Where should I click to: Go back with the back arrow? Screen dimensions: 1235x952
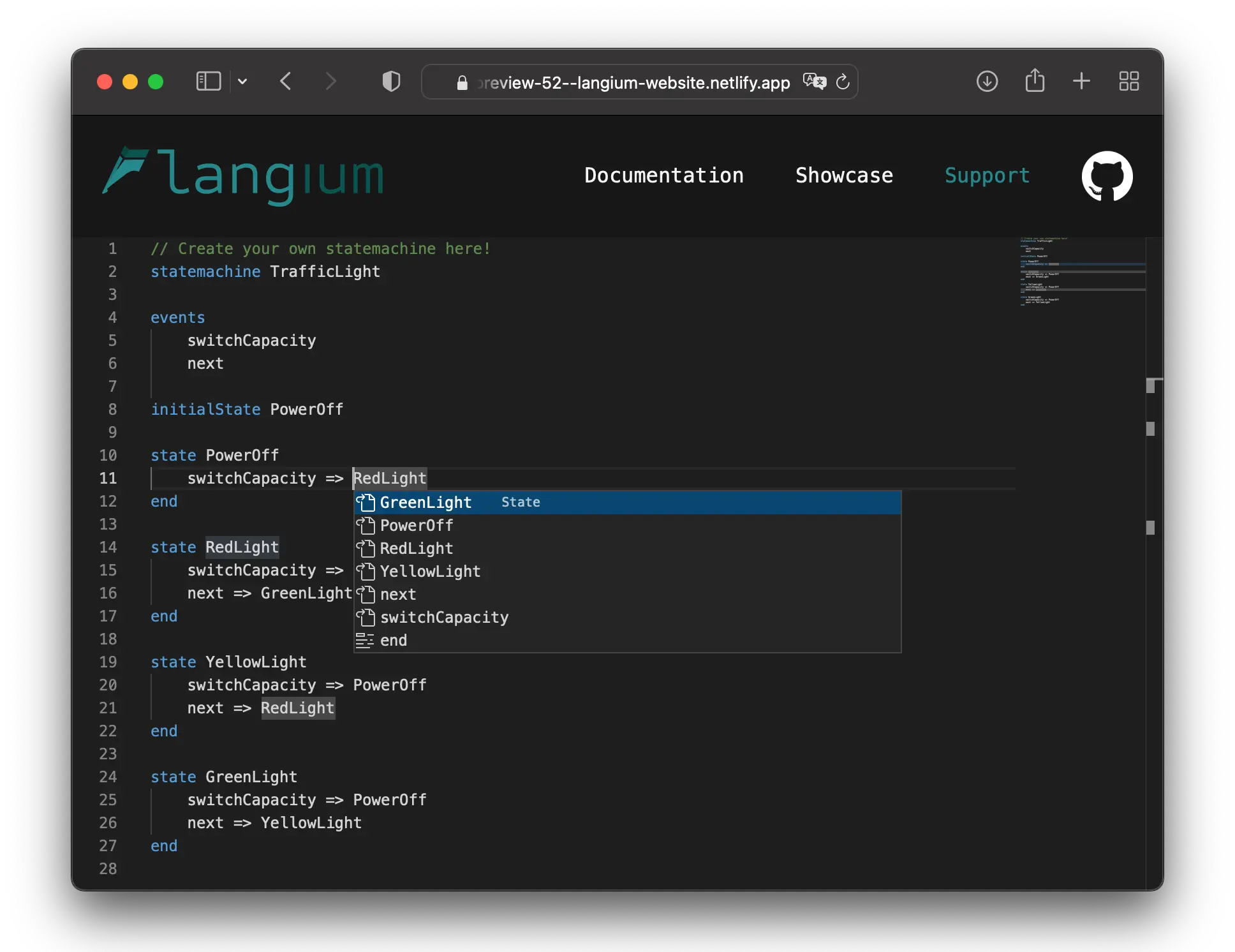286,82
